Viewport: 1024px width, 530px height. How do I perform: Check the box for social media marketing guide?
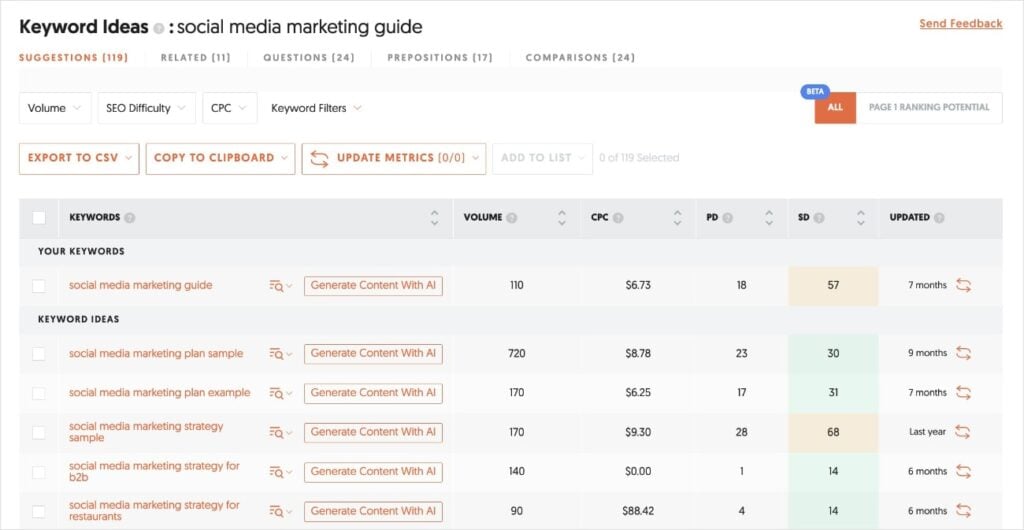39,286
